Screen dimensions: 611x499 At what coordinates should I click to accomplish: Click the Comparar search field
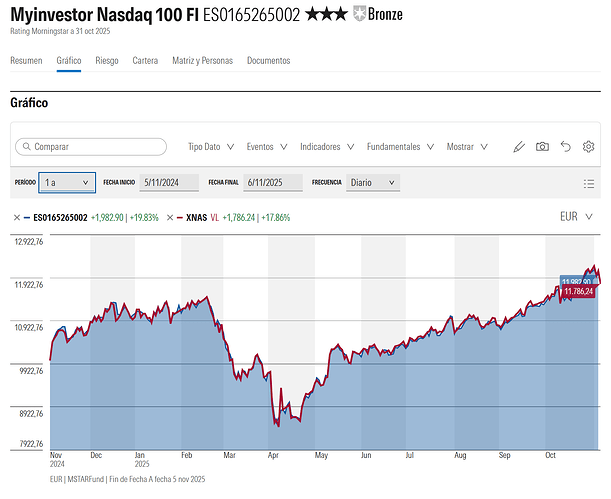point(91,147)
